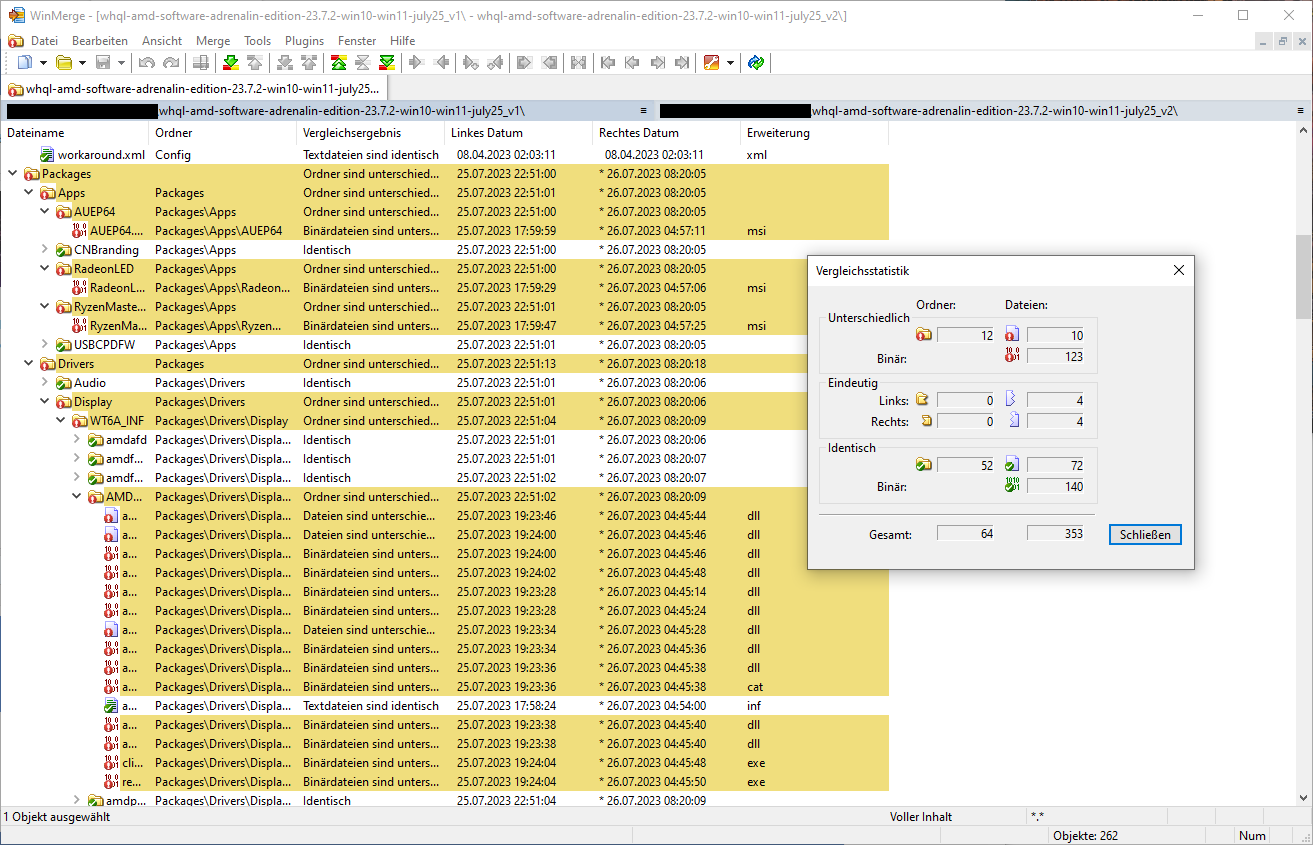This screenshot has height=845, width=1313.
Task: Sort by Dateiname column header
Action: tap(76, 133)
